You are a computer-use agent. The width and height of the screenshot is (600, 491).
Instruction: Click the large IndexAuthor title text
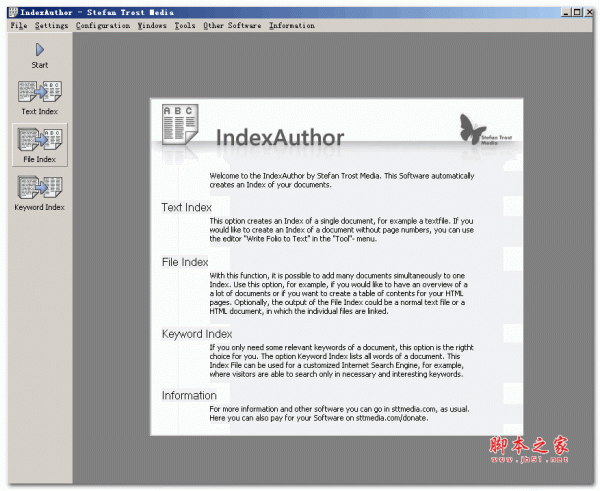tap(280, 138)
